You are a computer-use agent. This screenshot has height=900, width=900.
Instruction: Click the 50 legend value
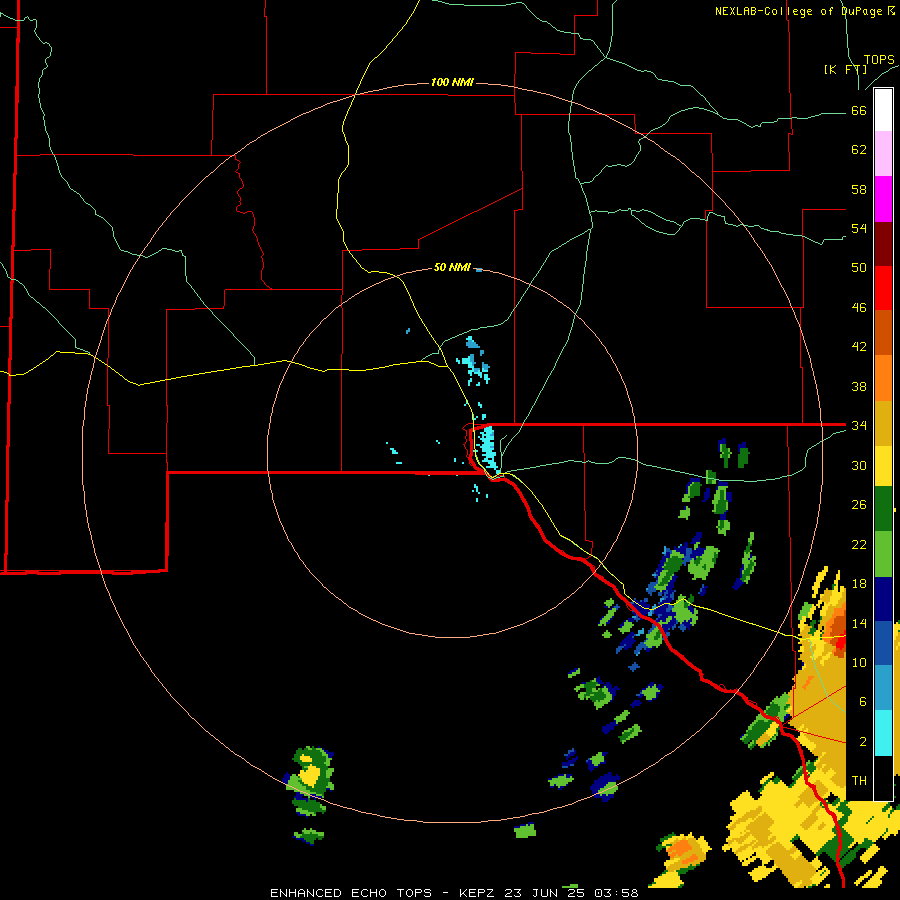[x=859, y=267]
